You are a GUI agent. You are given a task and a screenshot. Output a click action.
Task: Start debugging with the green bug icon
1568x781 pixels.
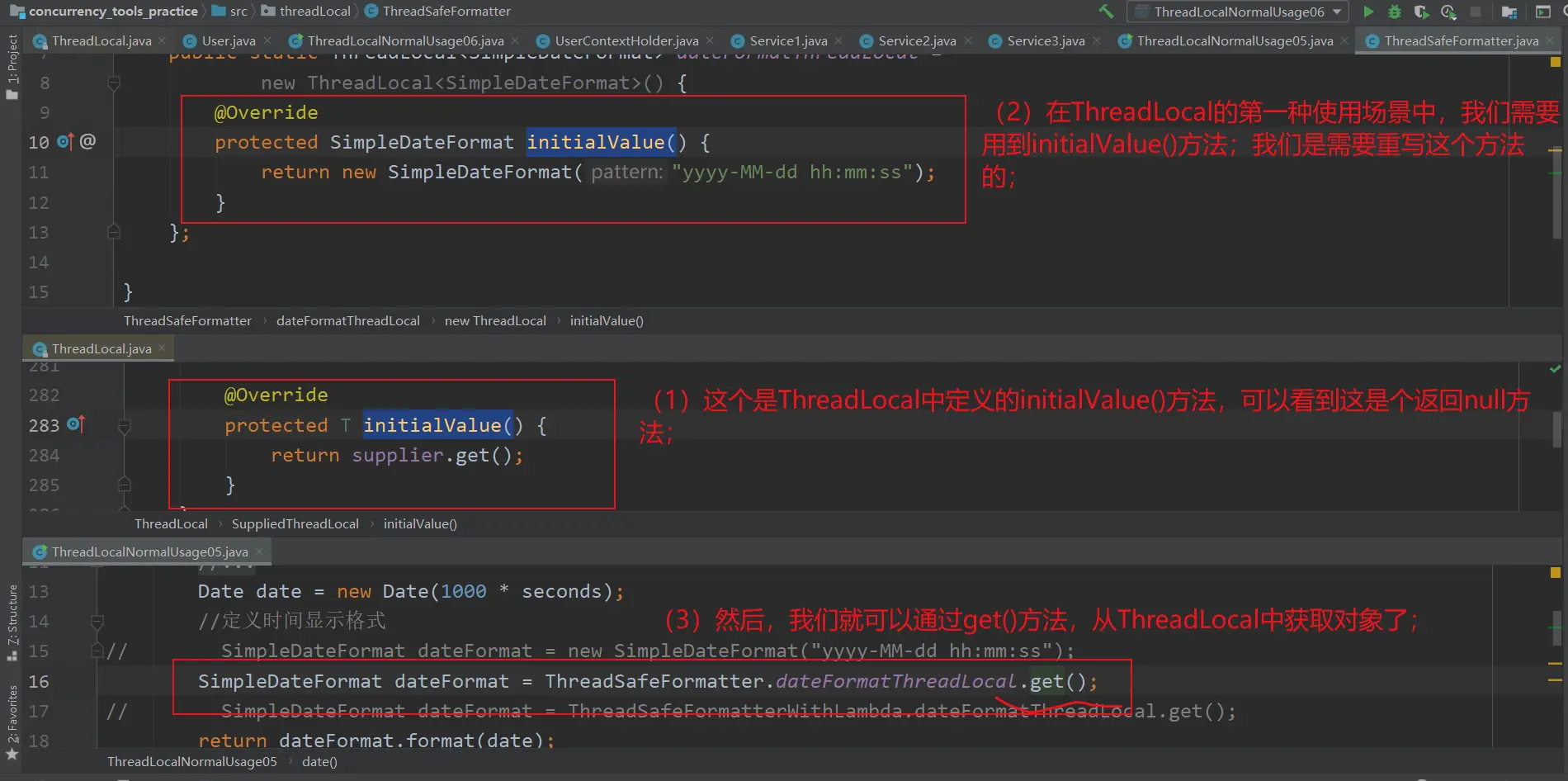[1395, 12]
